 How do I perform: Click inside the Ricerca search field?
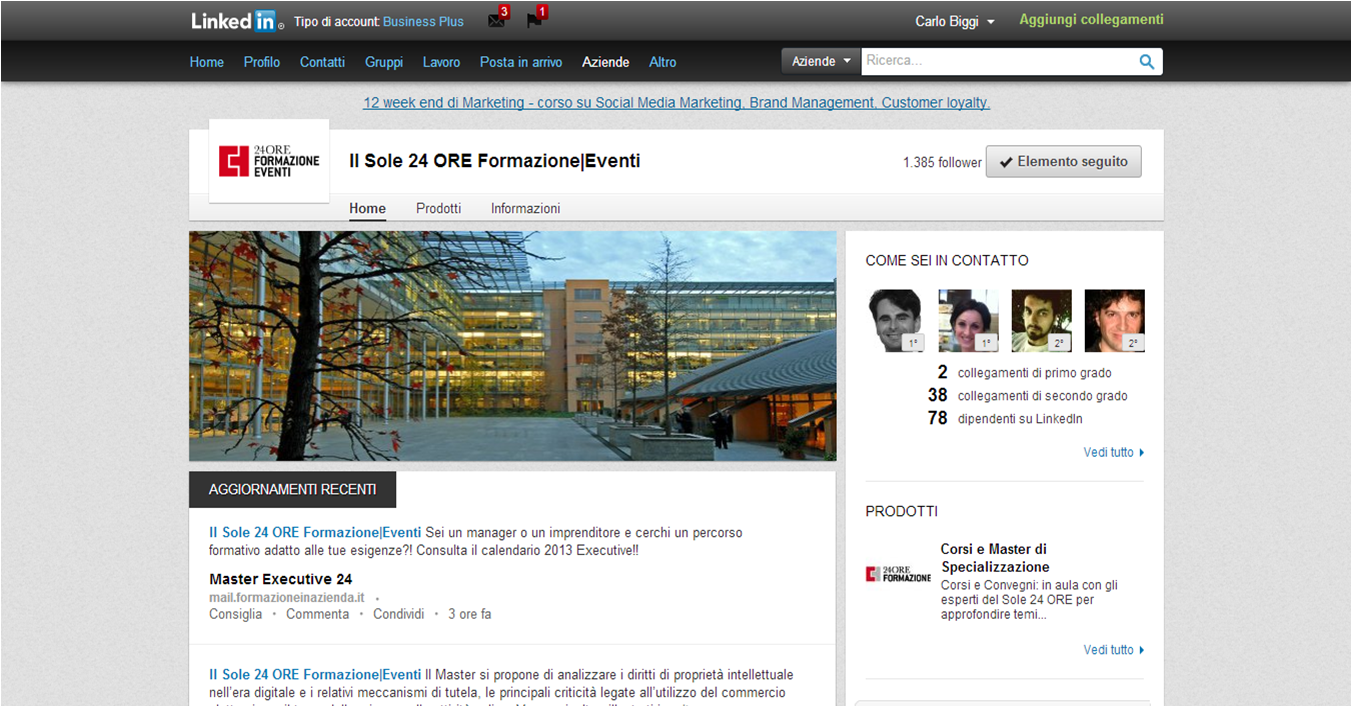[x=997, y=62]
